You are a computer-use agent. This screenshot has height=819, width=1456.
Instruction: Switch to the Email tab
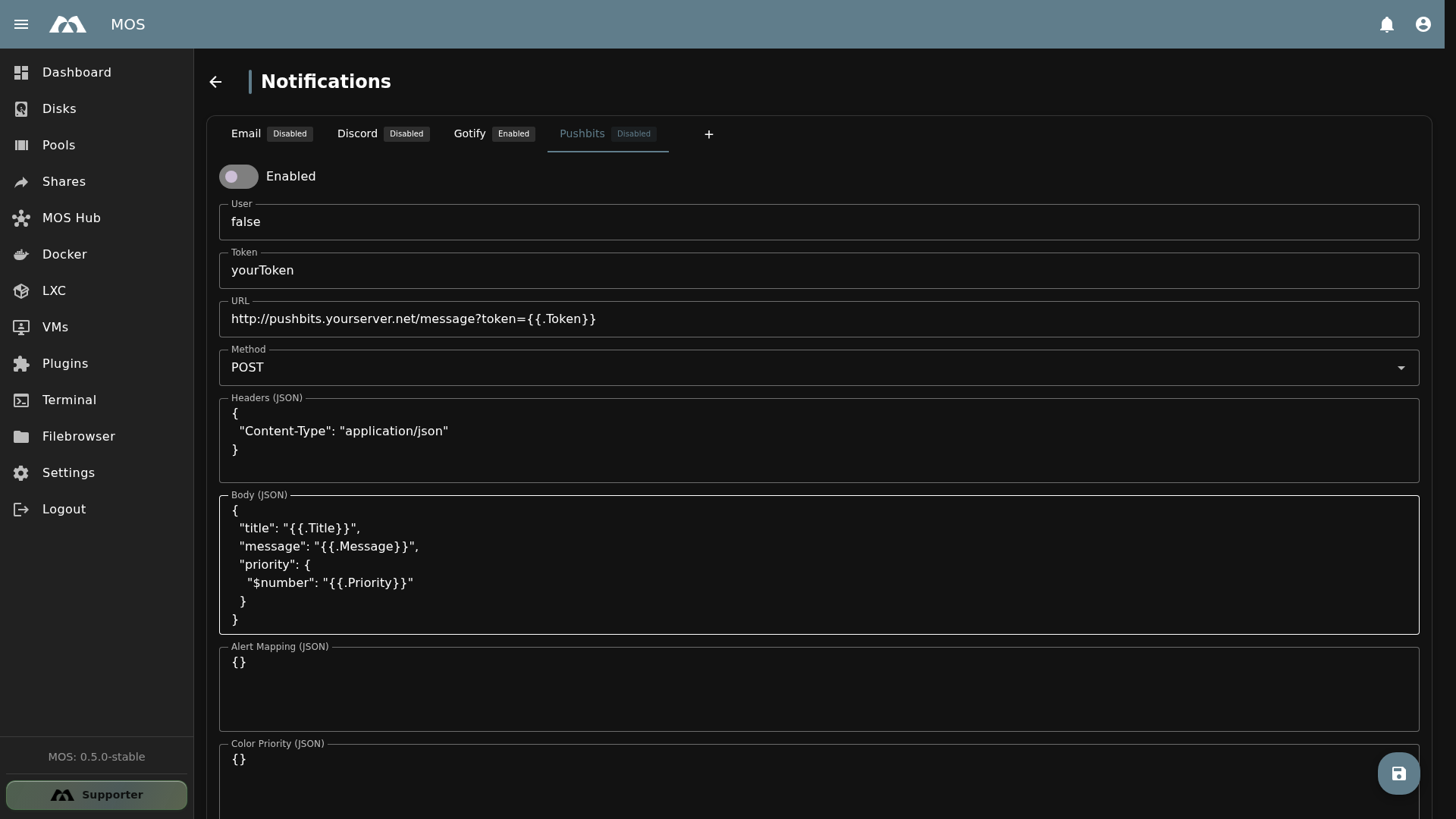pyautogui.click(x=271, y=134)
